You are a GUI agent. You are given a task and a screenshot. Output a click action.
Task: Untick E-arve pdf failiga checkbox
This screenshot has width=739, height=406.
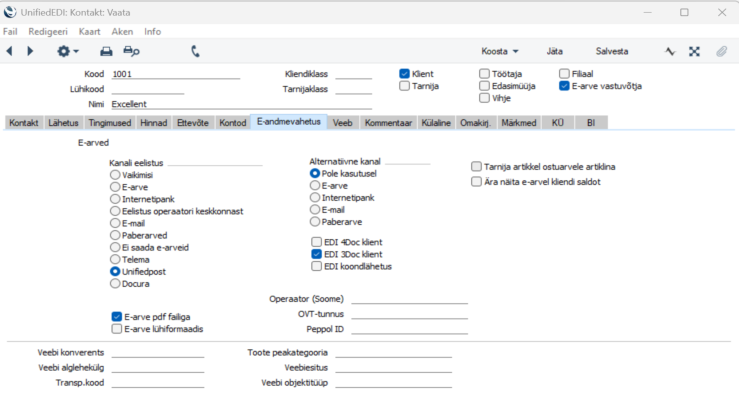pos(117,316)
